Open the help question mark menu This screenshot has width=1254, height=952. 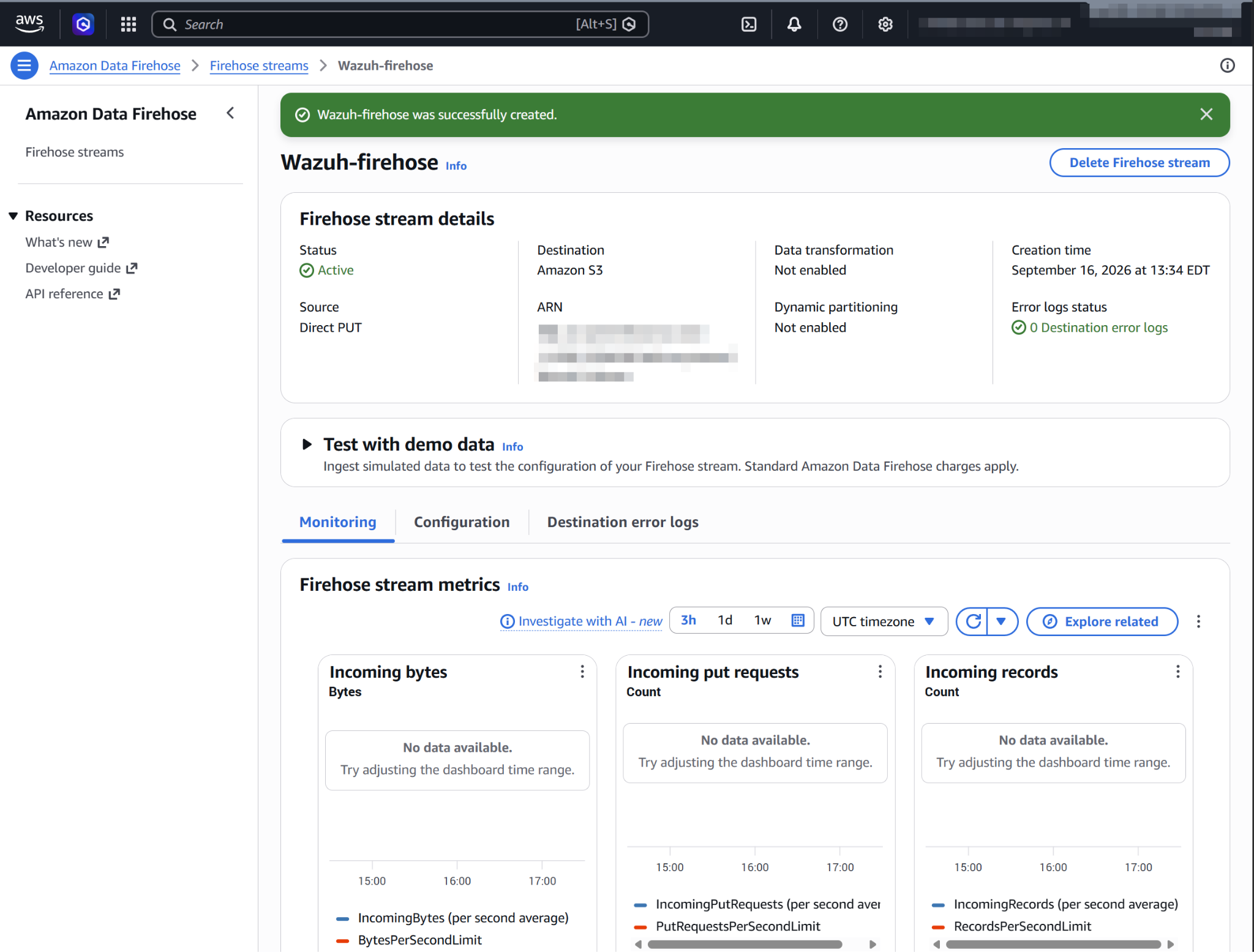(x=840, y=24)
